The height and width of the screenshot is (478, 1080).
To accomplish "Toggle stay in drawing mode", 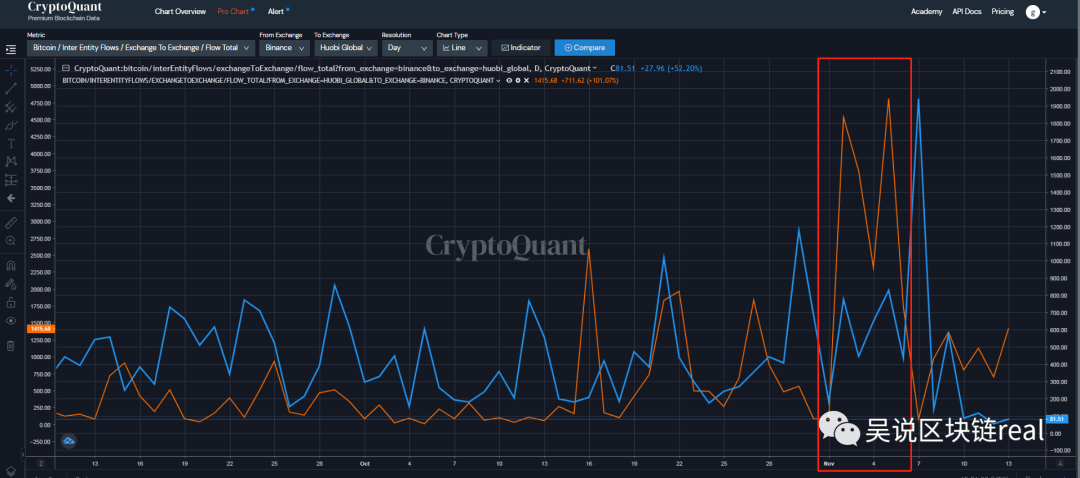I will [x=11, y=283].
